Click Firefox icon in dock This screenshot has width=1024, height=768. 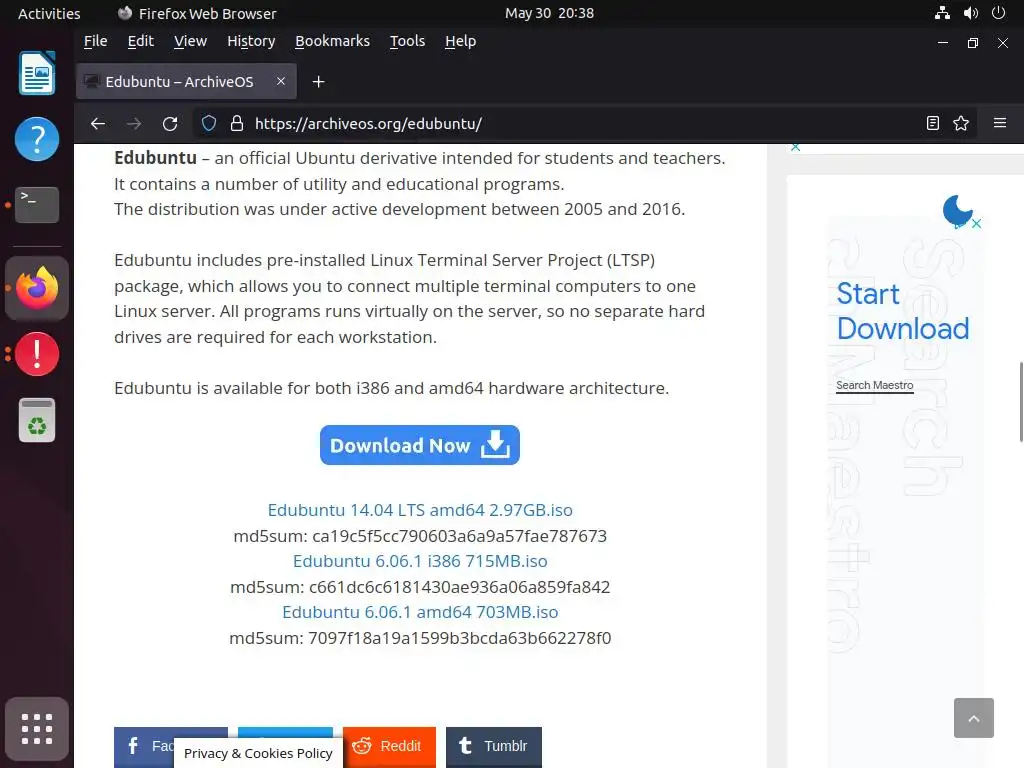(x=37, y=288)
